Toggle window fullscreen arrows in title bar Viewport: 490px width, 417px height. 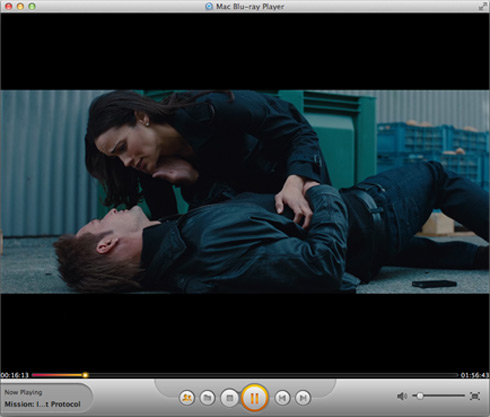pos(482,6)
